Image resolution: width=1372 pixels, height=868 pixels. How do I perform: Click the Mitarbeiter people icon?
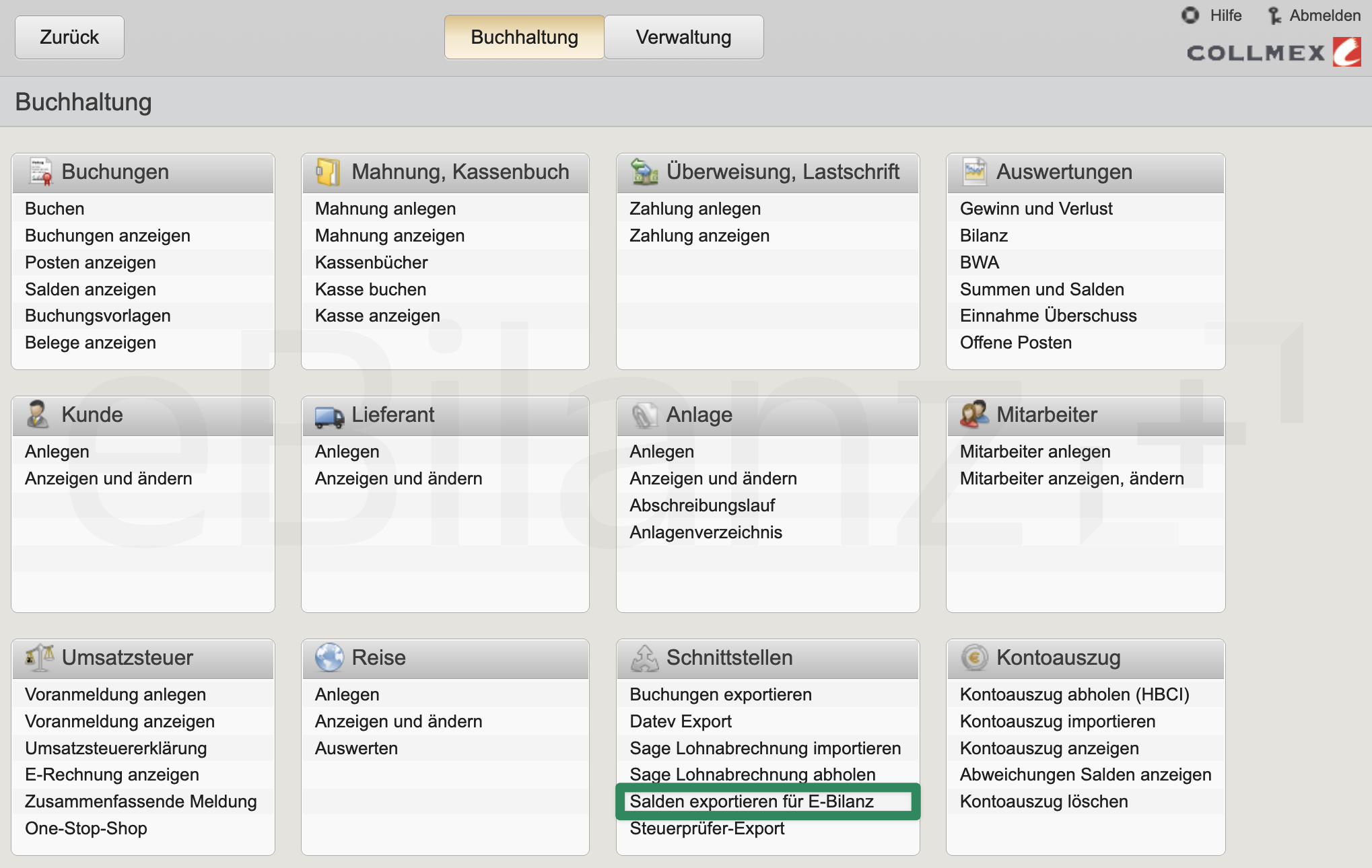[x=974, y=414]
